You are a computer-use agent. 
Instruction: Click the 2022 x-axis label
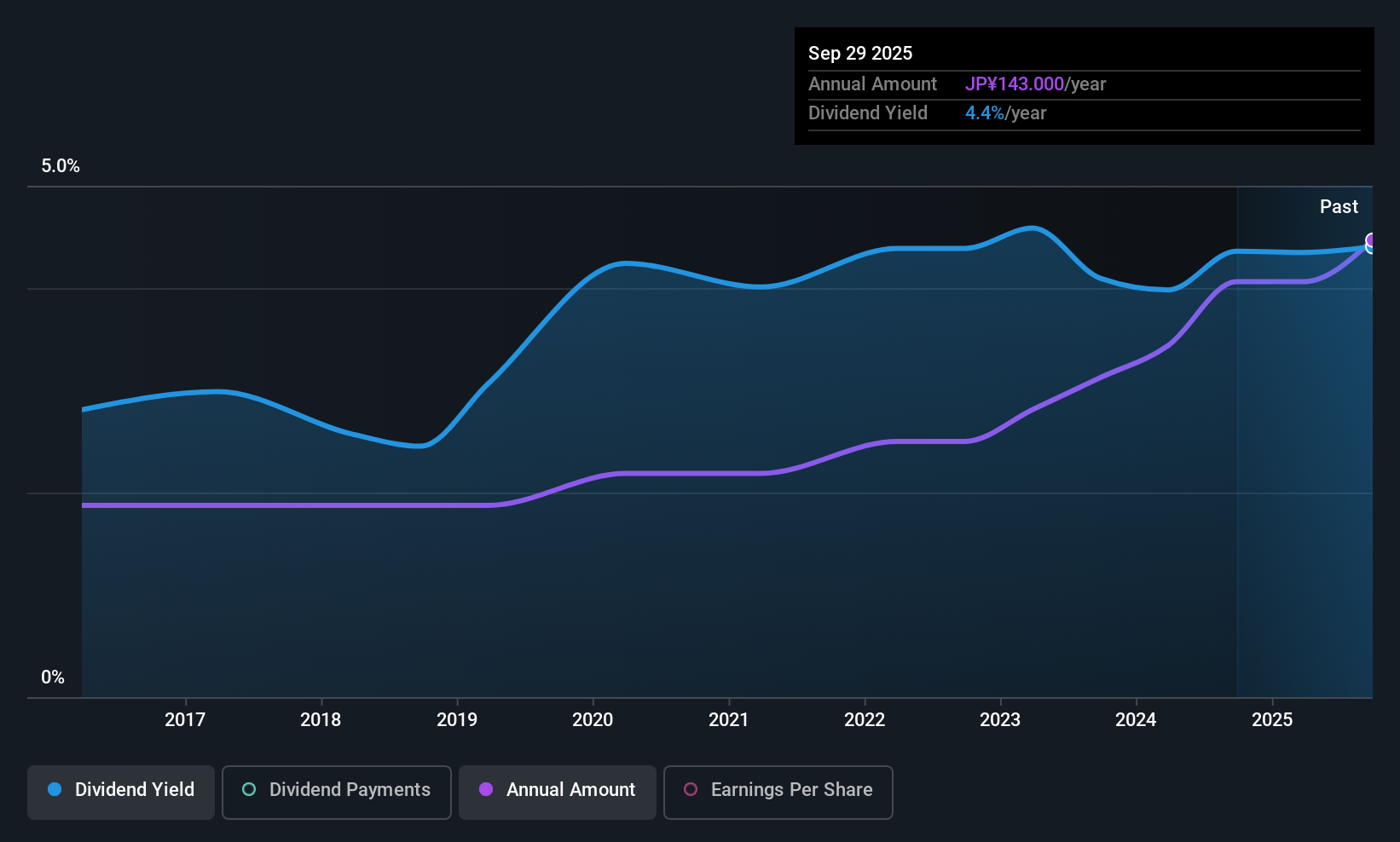pos(865,719)
